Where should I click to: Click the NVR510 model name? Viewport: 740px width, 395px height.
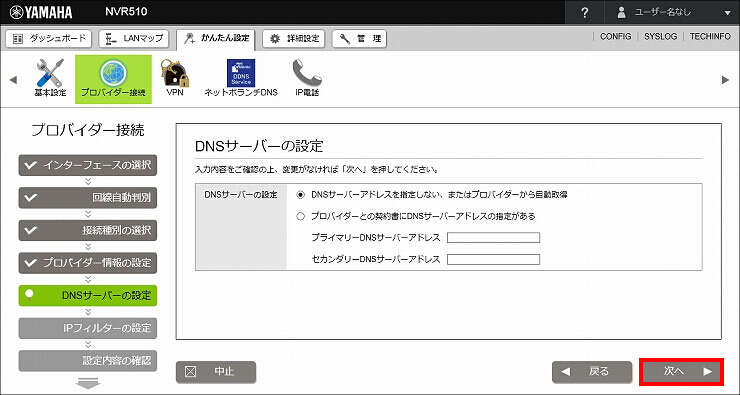(126, 12)
